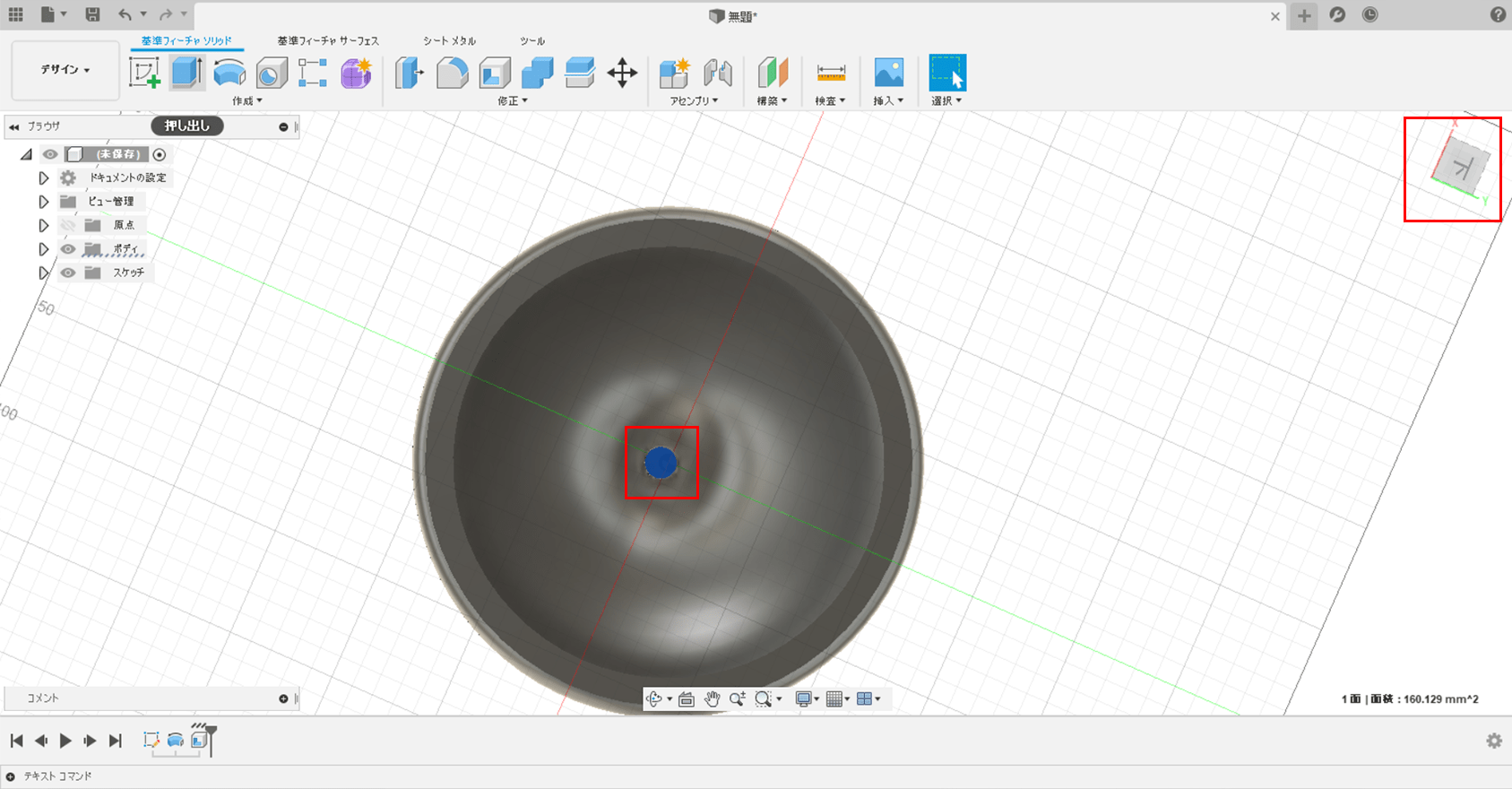
Task: Click the Create Form purple icon
Action: (356, 73)
